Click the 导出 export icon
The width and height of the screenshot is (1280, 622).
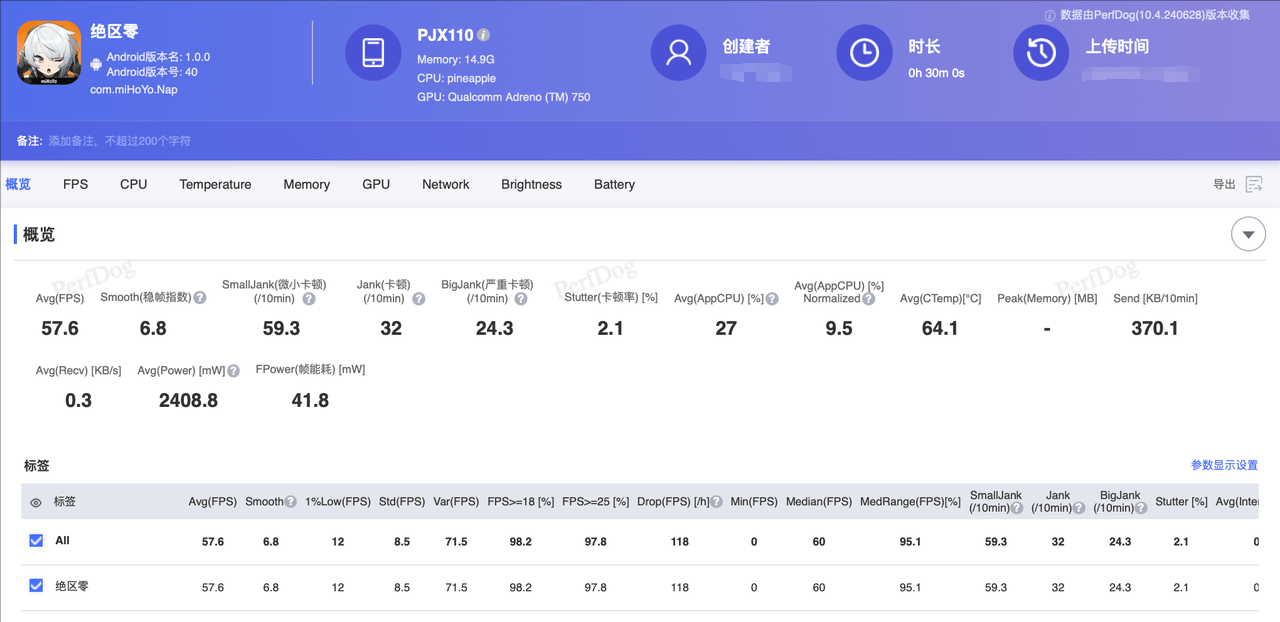(x=1254, y=184)
